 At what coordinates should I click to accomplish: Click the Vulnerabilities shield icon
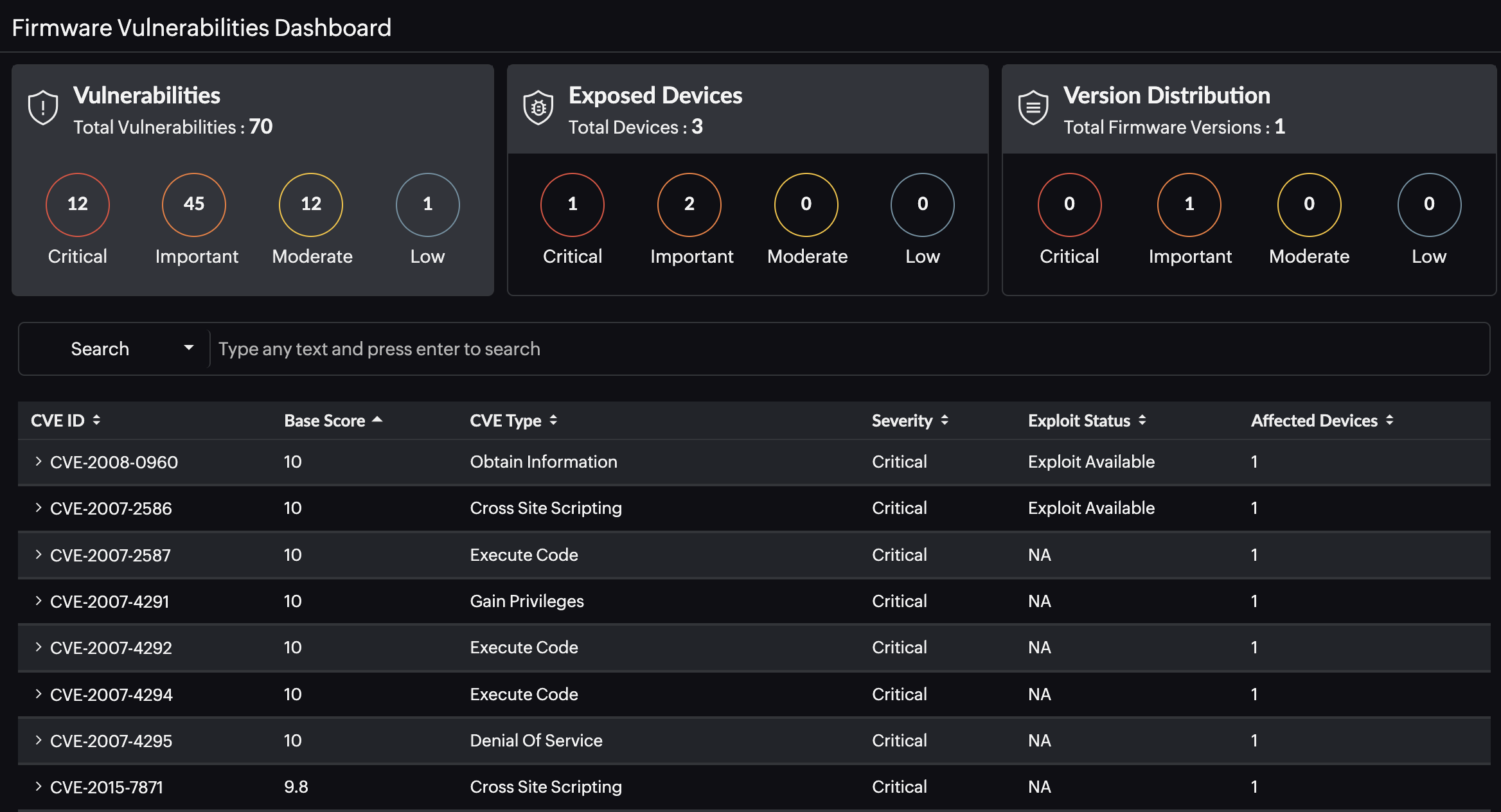tap(43, 108)
